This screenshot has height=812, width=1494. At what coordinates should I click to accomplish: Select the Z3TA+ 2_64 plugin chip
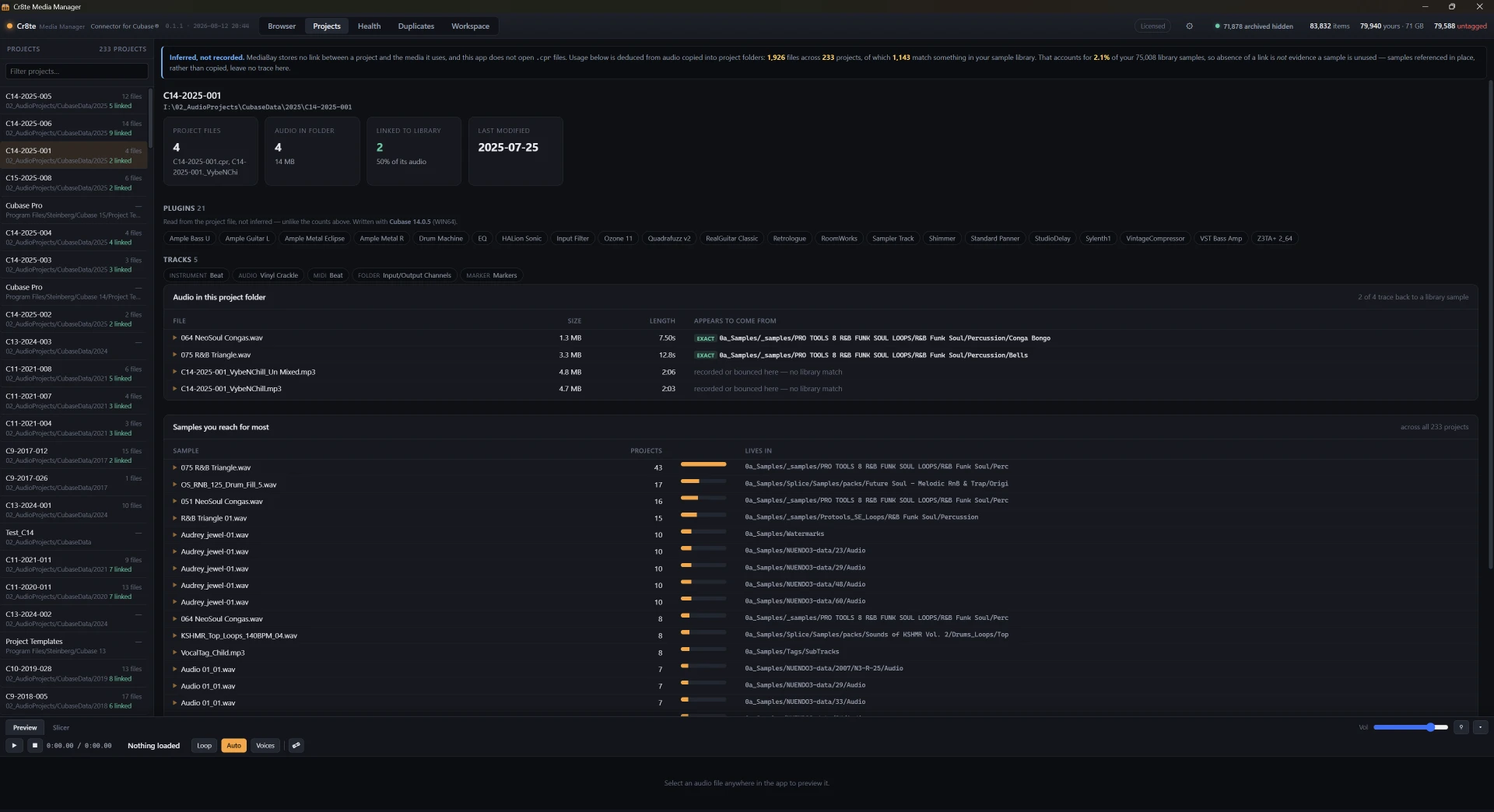coord(1275,238)
